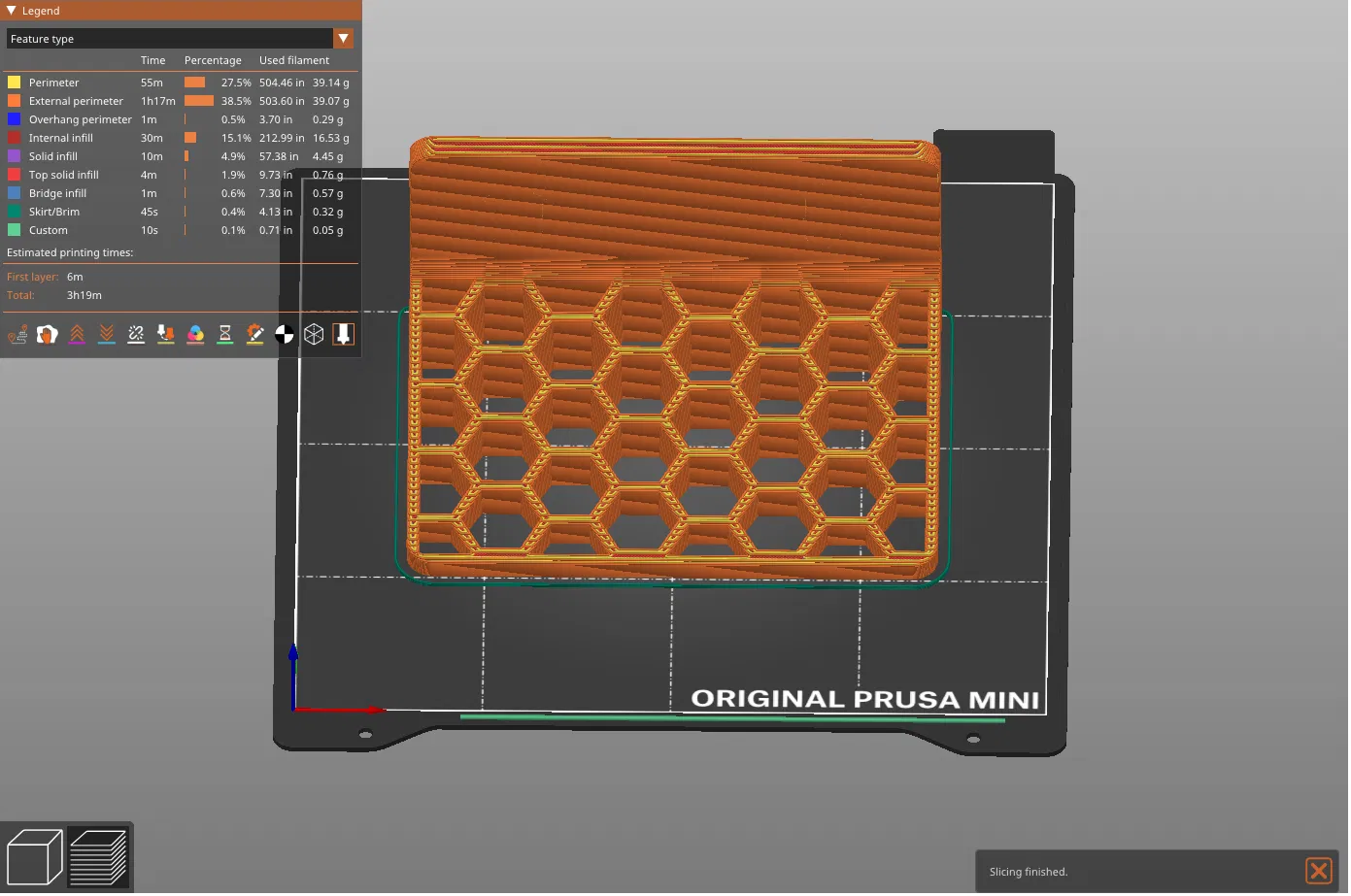Toggle Wipe moves visibility icon
Viewport: 1351px width, 896px height.
47,335
